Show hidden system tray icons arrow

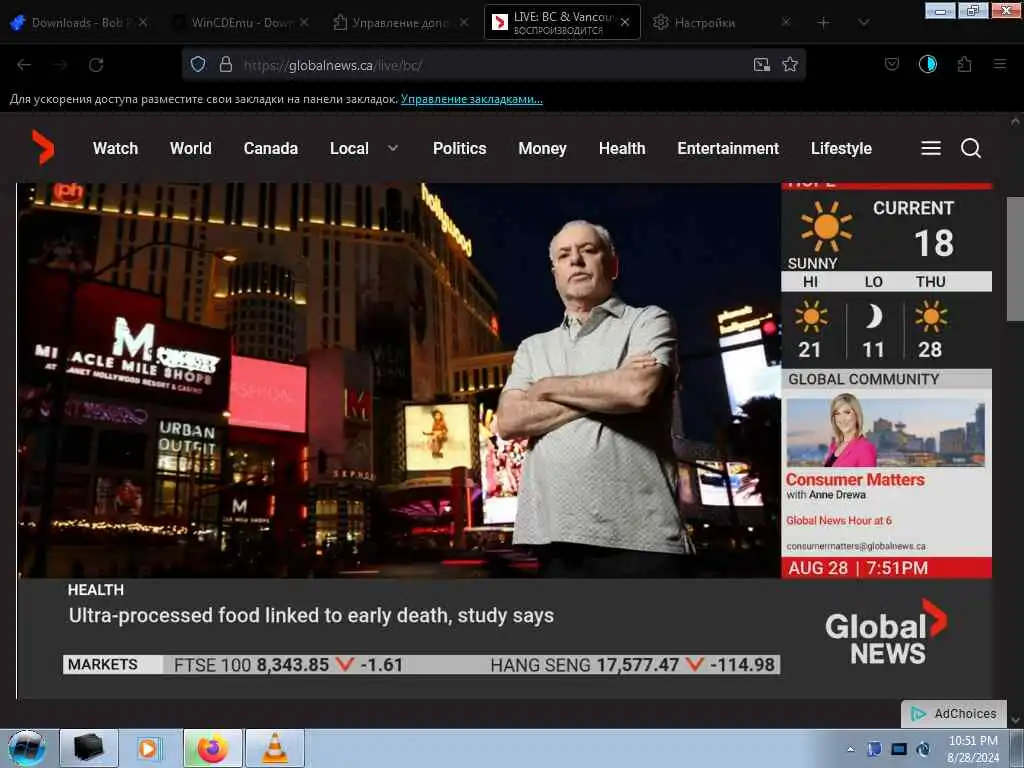(850, 749)
